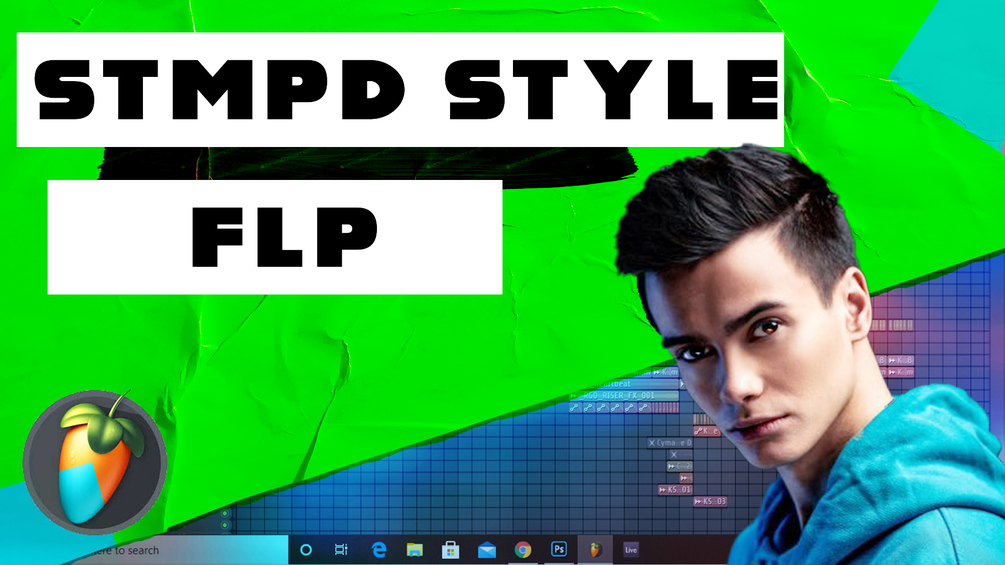Open Task View from the taskbar

[x=341, y=550]
